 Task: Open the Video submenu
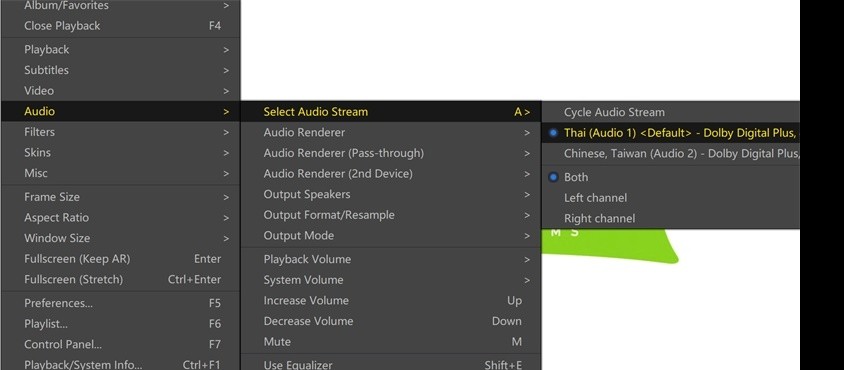(121, 90)
